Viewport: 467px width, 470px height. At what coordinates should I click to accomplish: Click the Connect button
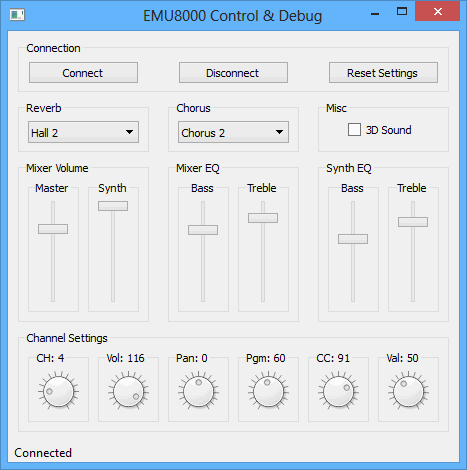tap(83, 73)
